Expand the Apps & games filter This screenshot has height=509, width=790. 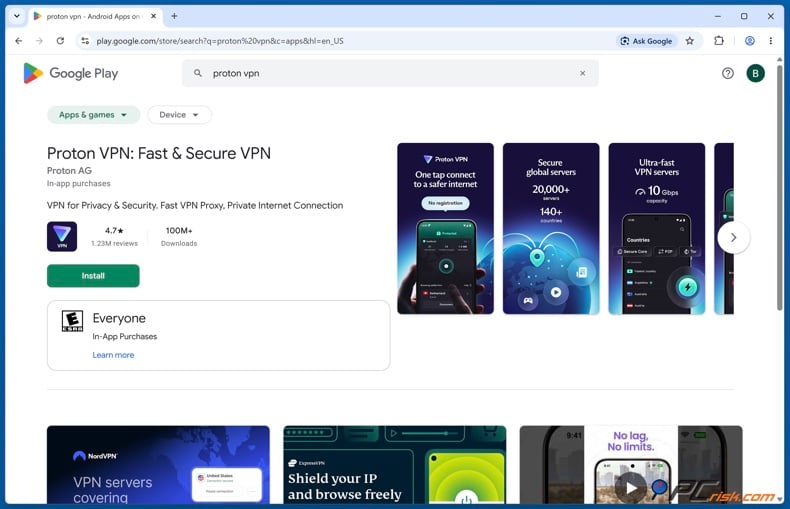tap(93, 115)
